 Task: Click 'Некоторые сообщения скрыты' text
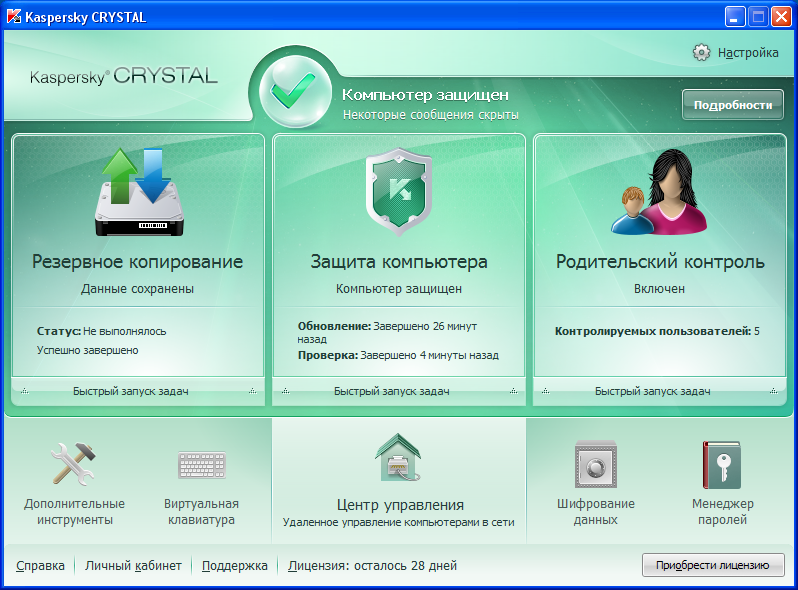[x=431, y=115]
